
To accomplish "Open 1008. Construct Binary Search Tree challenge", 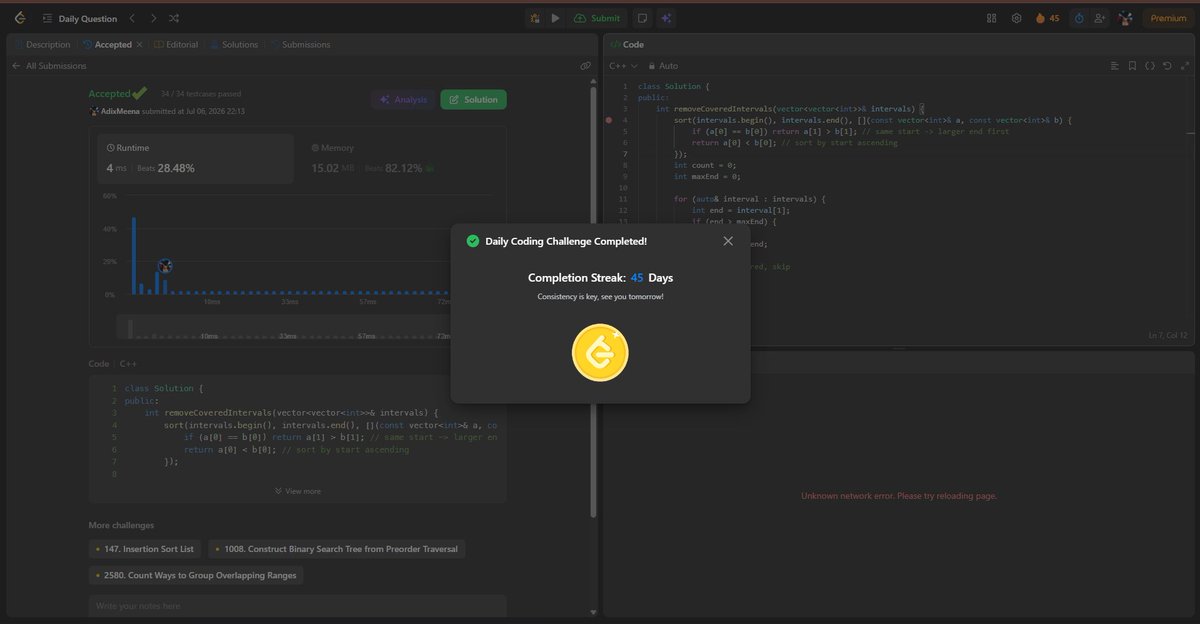I will (x=337, y=549).
